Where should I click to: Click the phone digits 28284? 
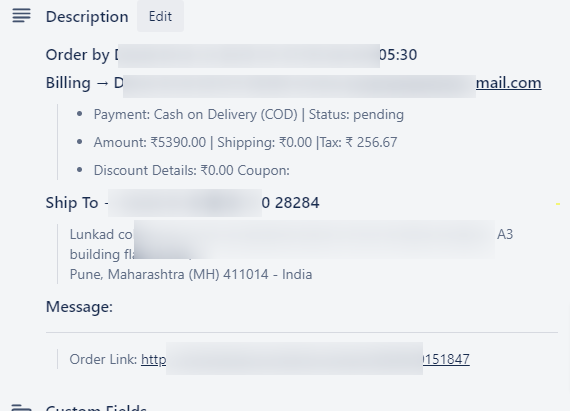click(x=297, y=202)
